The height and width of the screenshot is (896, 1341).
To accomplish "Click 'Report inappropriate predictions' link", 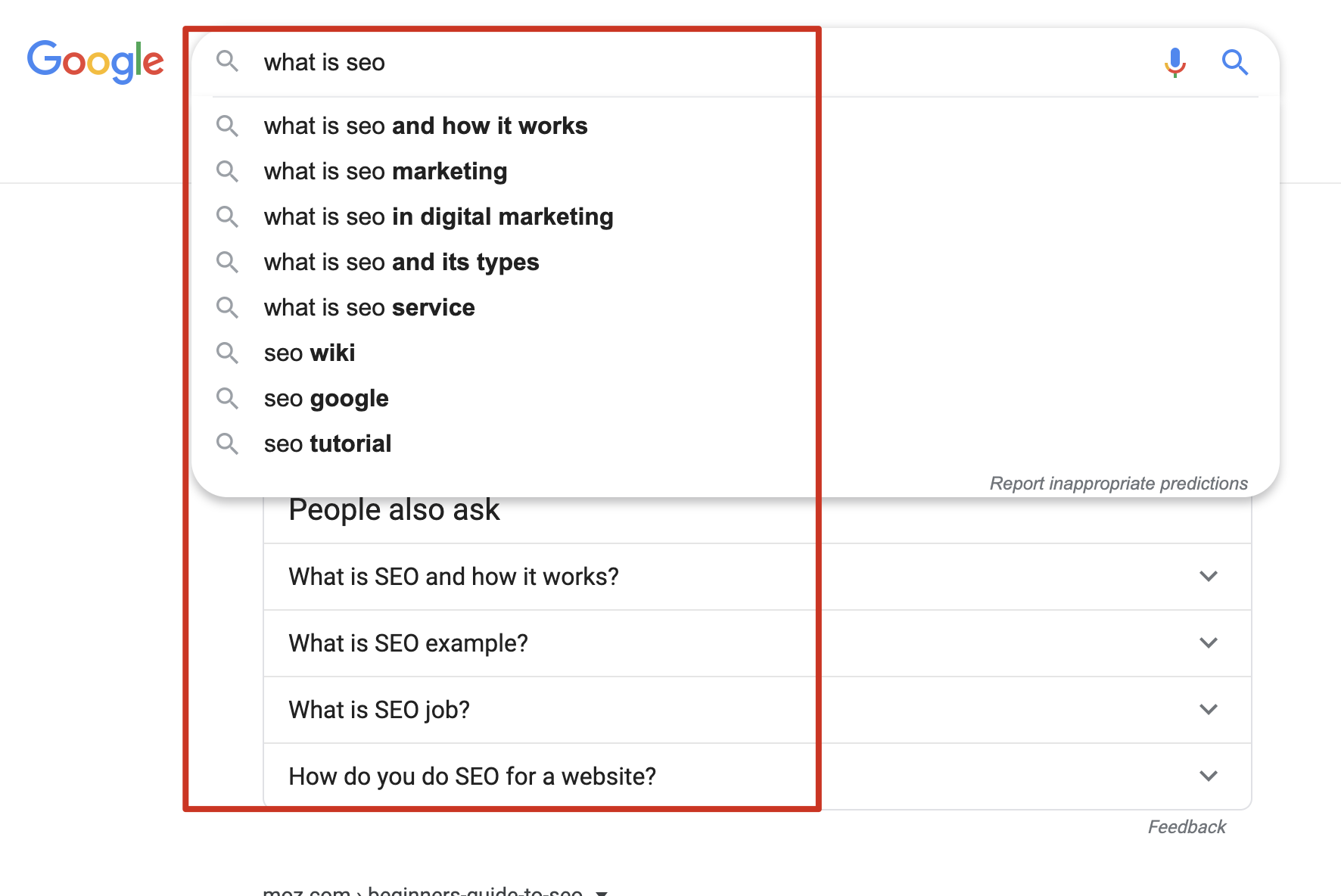I will pyautogui.click(x=1118, y=484).
